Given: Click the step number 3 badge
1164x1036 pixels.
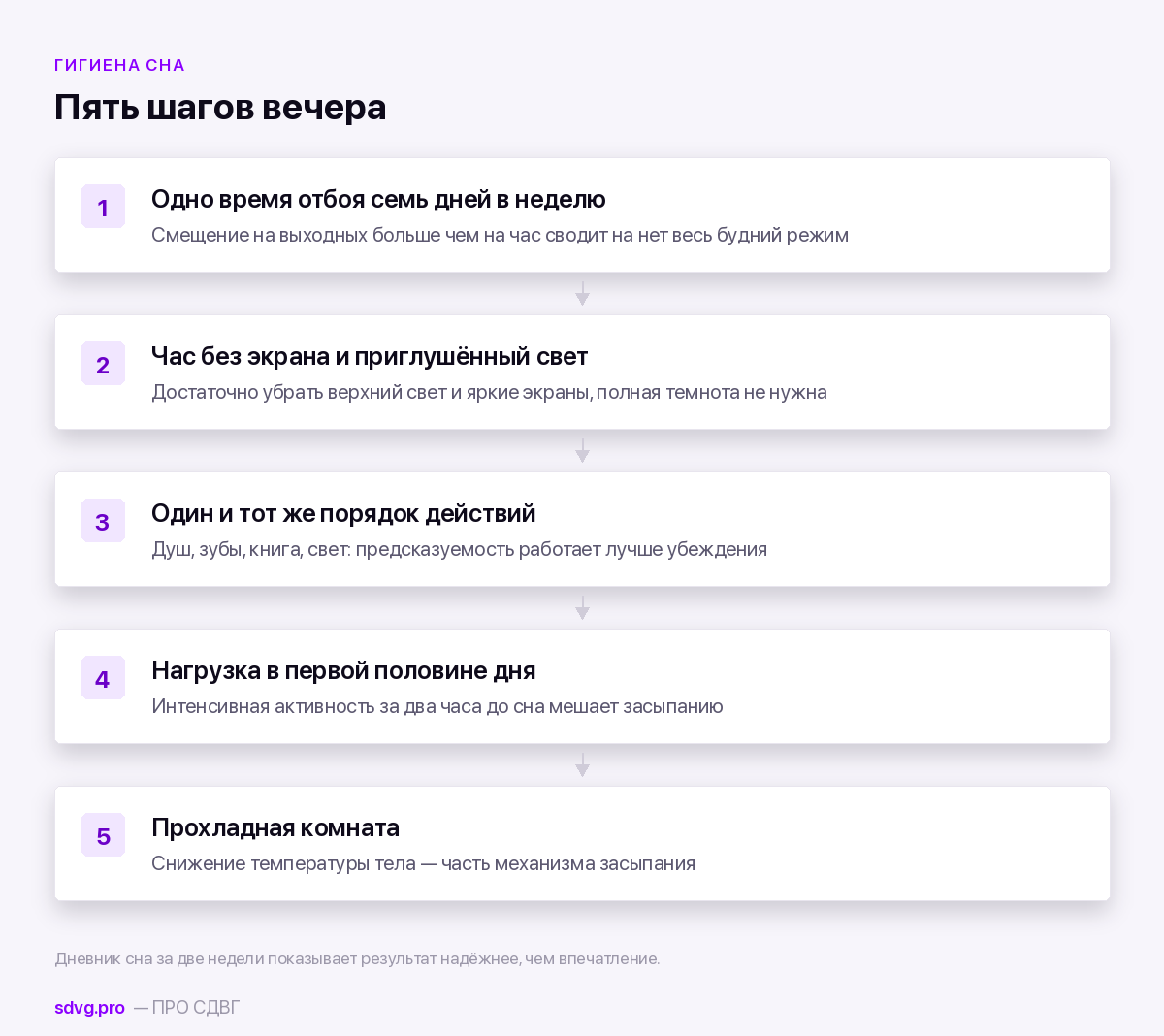Looking at the screenshot, I should tap(103, 521).
